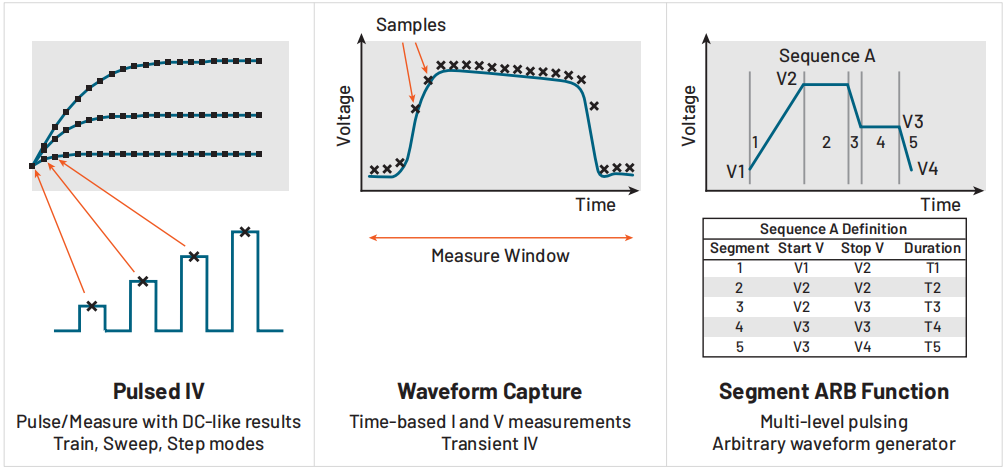The width and height of the screenshot is (1007, 469).
Task: Click the Time axis label under waveform capture
Action: tap(595, 204)
